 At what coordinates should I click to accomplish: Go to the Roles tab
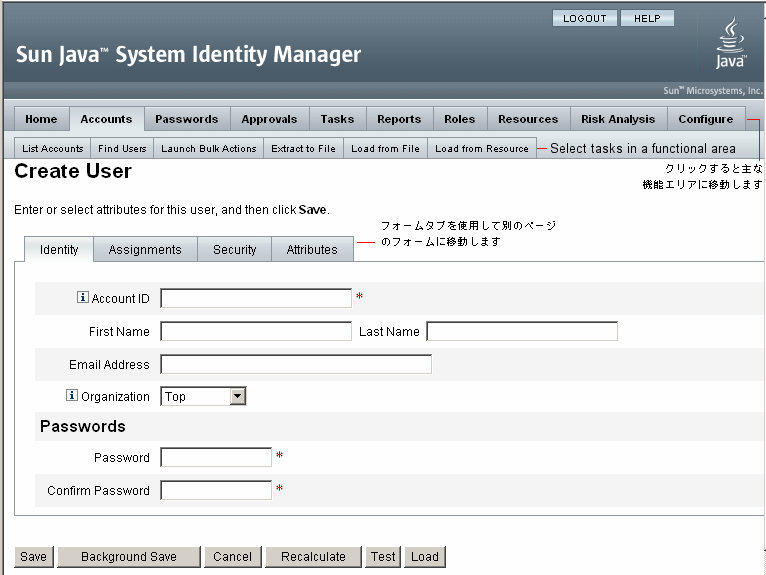click(x=460, y=119)
